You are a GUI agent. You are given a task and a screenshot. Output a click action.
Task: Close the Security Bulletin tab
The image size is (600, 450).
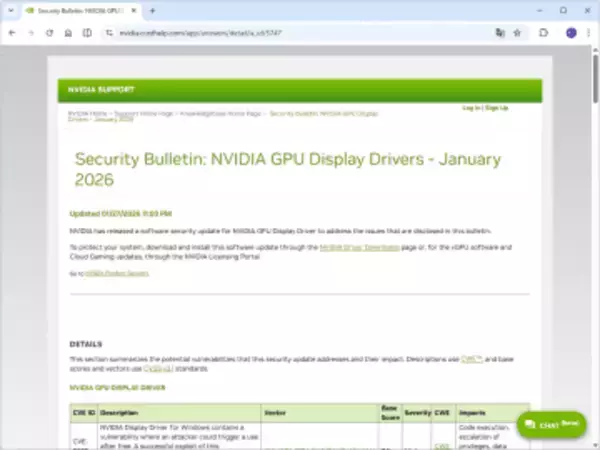[x=134, y=11]
